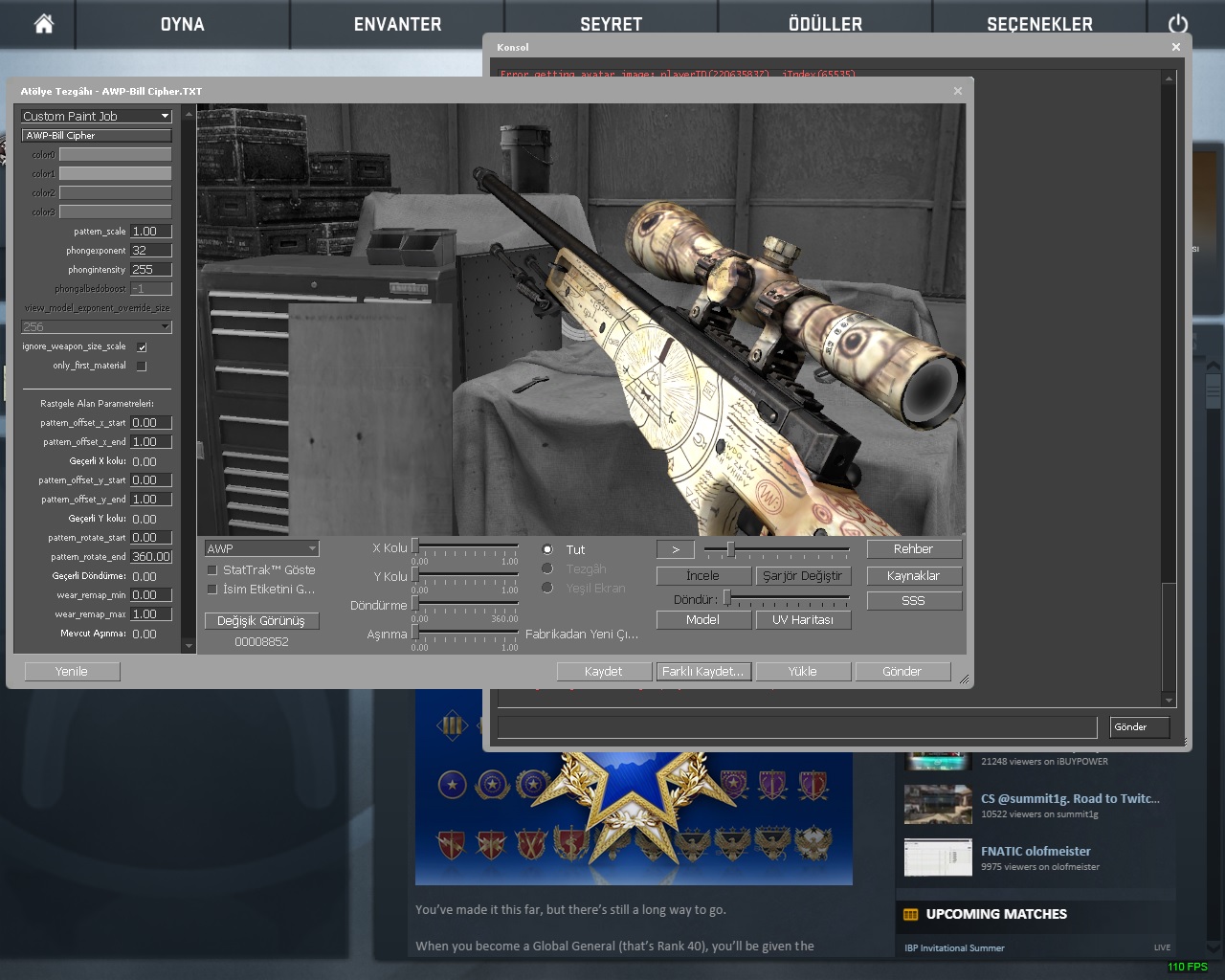Click the power quit icon

coord(1178,24)
